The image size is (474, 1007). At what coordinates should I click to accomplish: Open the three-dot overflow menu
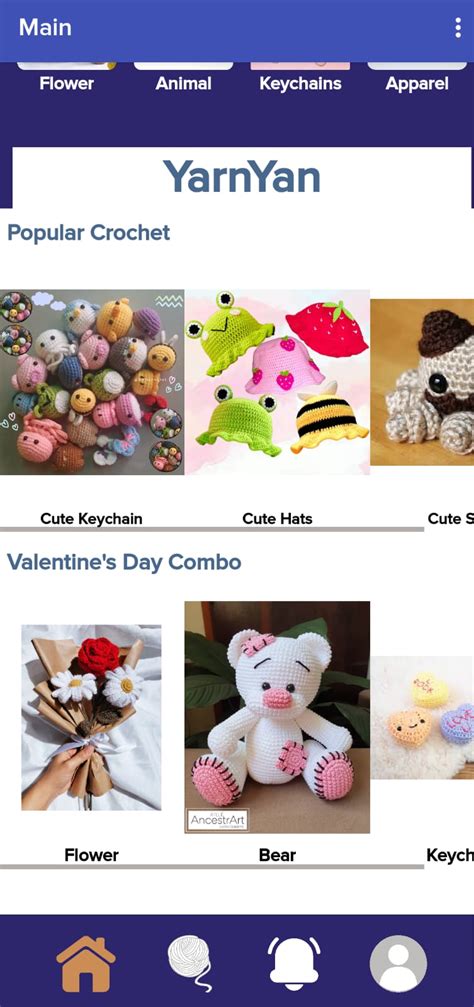[457, 28]
